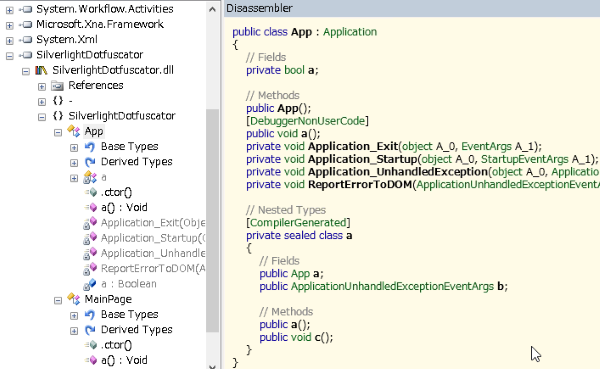
Task: Select Application_Startup in the tree
Action: click(x=153, y=238)
